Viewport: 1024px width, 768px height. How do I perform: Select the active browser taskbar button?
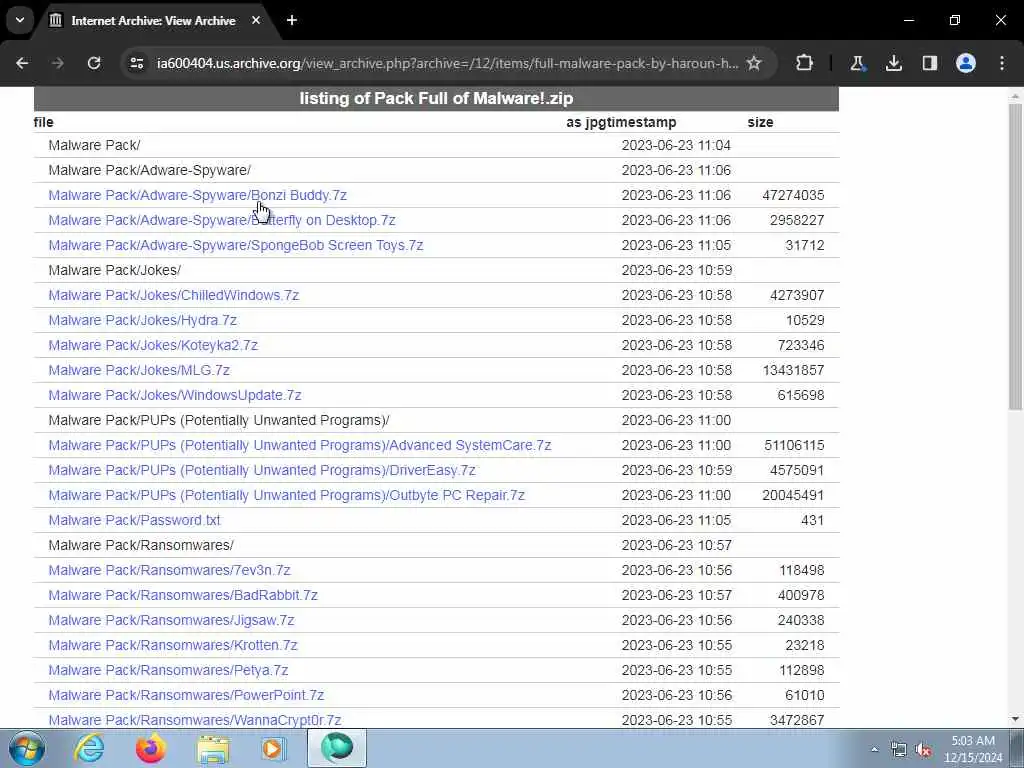click(337, 748)
